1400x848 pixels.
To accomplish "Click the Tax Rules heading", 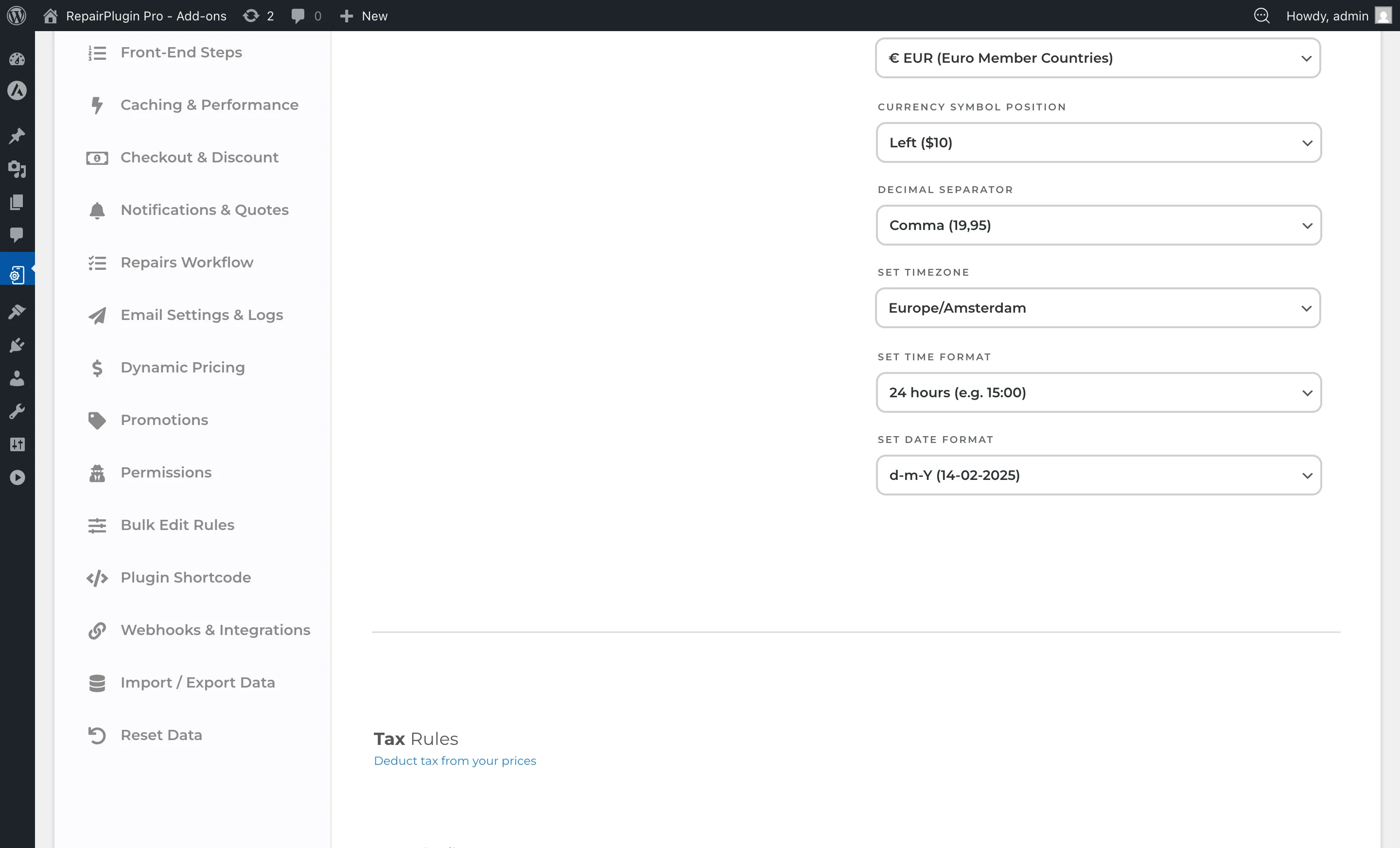I will coord(416,739).
